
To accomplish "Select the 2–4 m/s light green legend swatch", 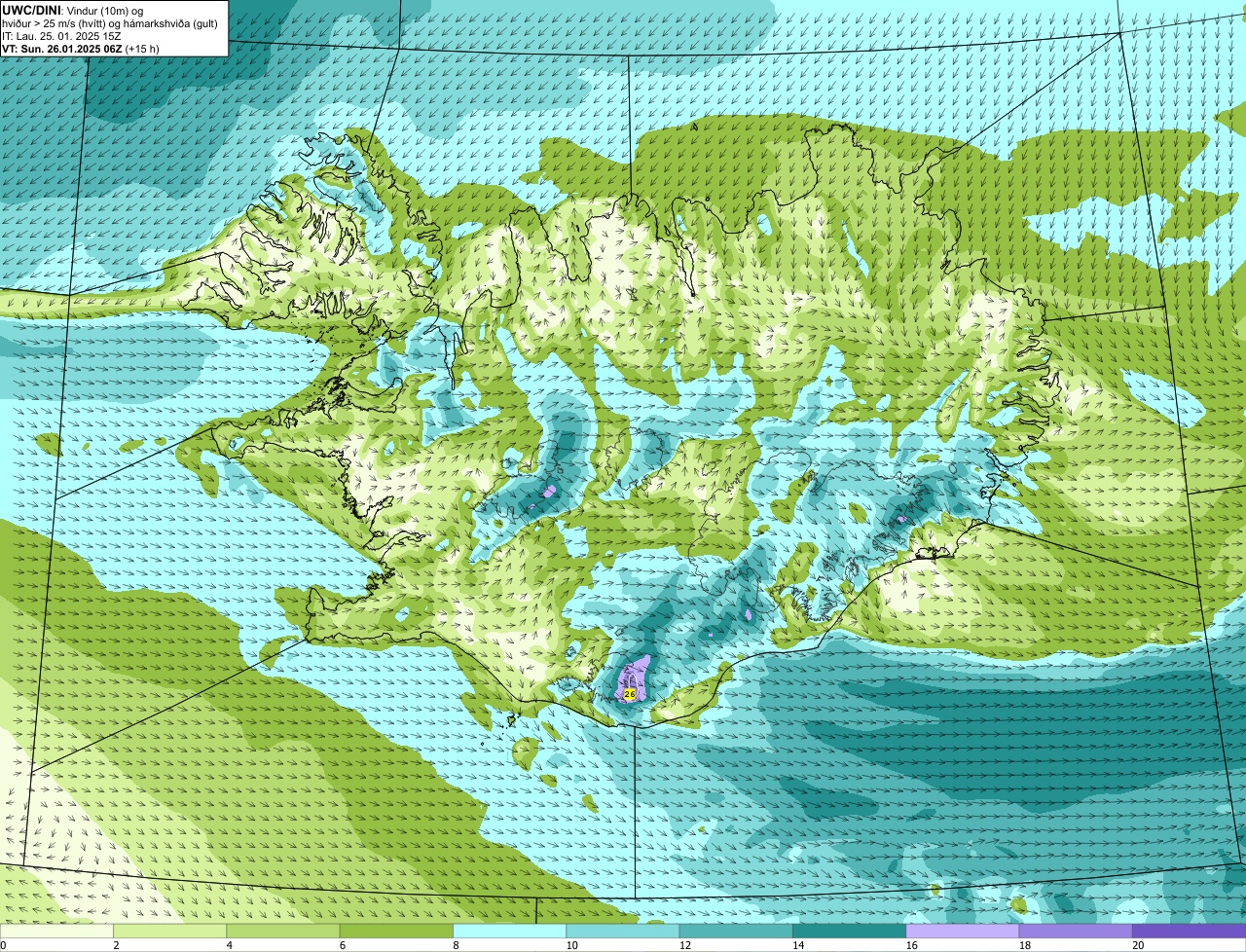I will click(170, 931).
